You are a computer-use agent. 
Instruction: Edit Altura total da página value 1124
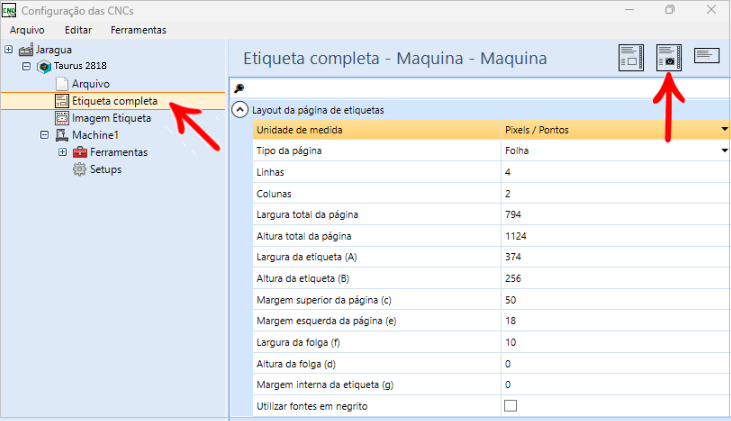615,236
